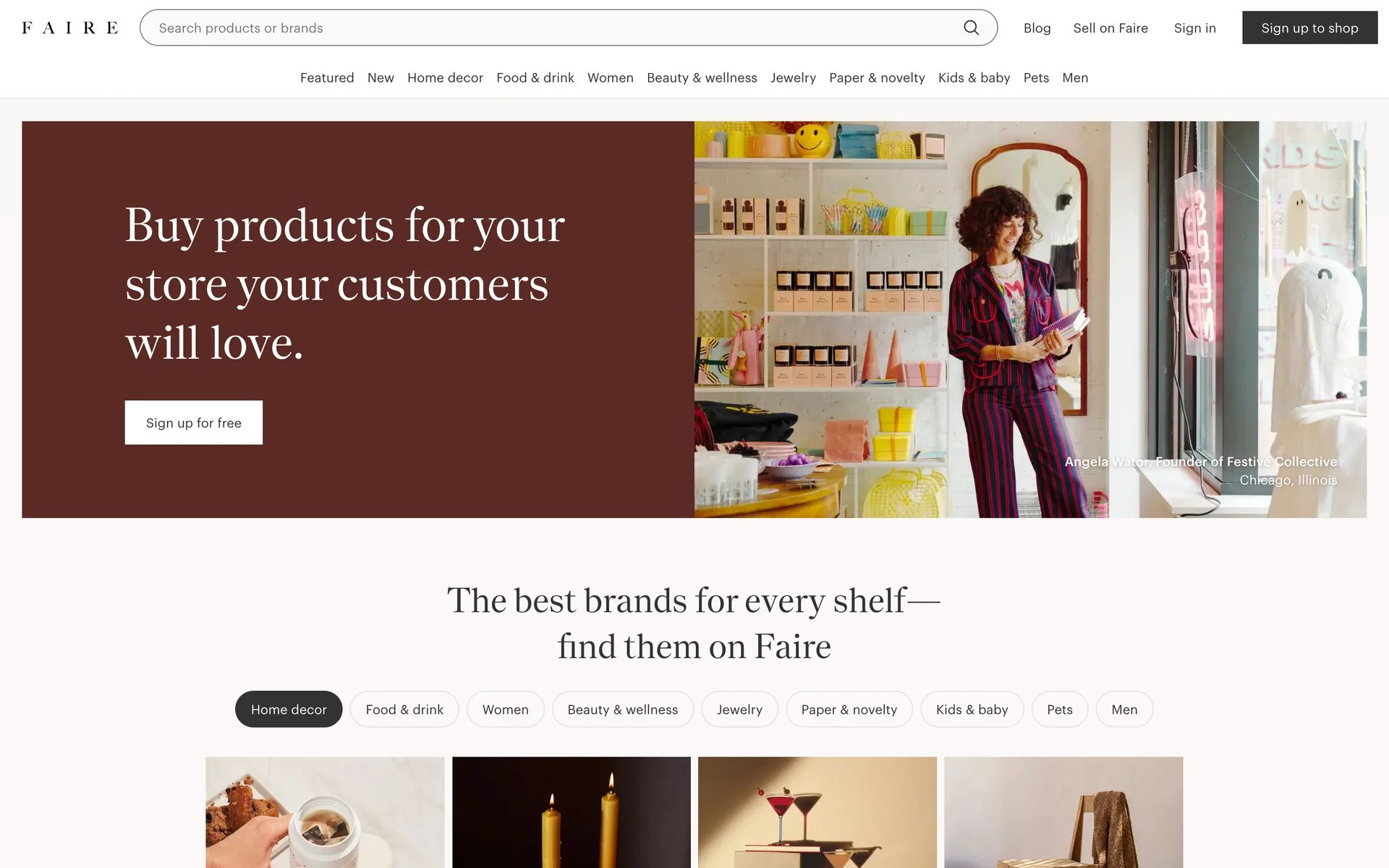
Task: Select the Men pill tab
Action: pyautogui.click(x=1124, y=710)
